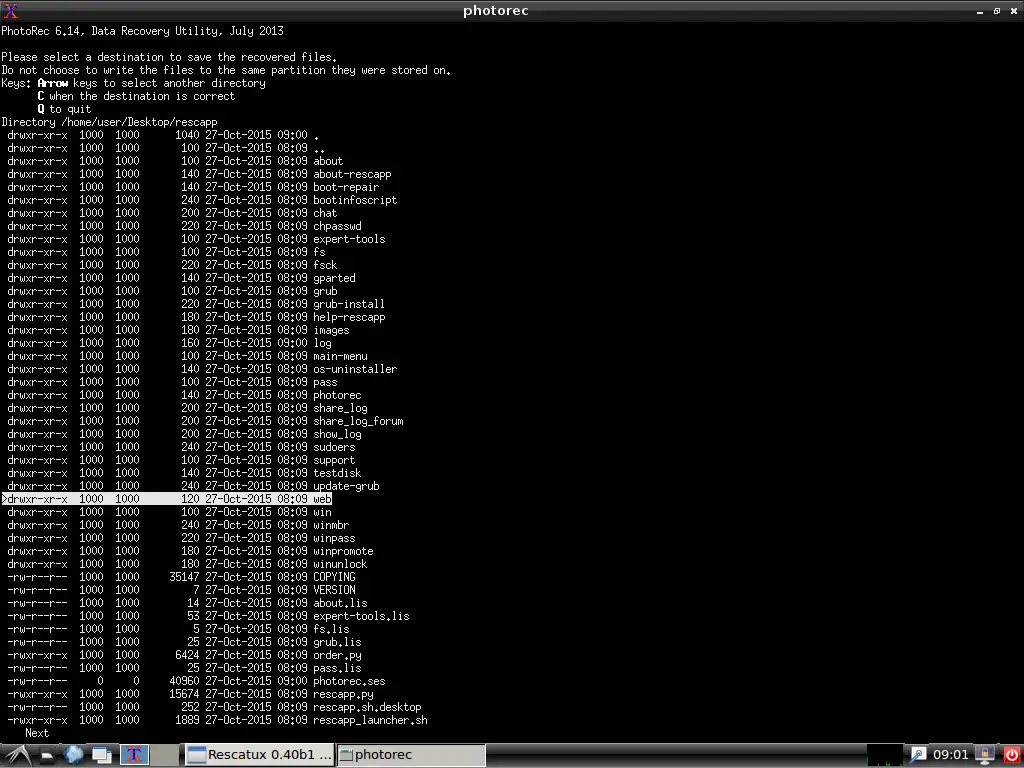Viewport: 1024px width, 768px height.
Task: Select the 'fs.lis' file entry
Action: point(178,629)
